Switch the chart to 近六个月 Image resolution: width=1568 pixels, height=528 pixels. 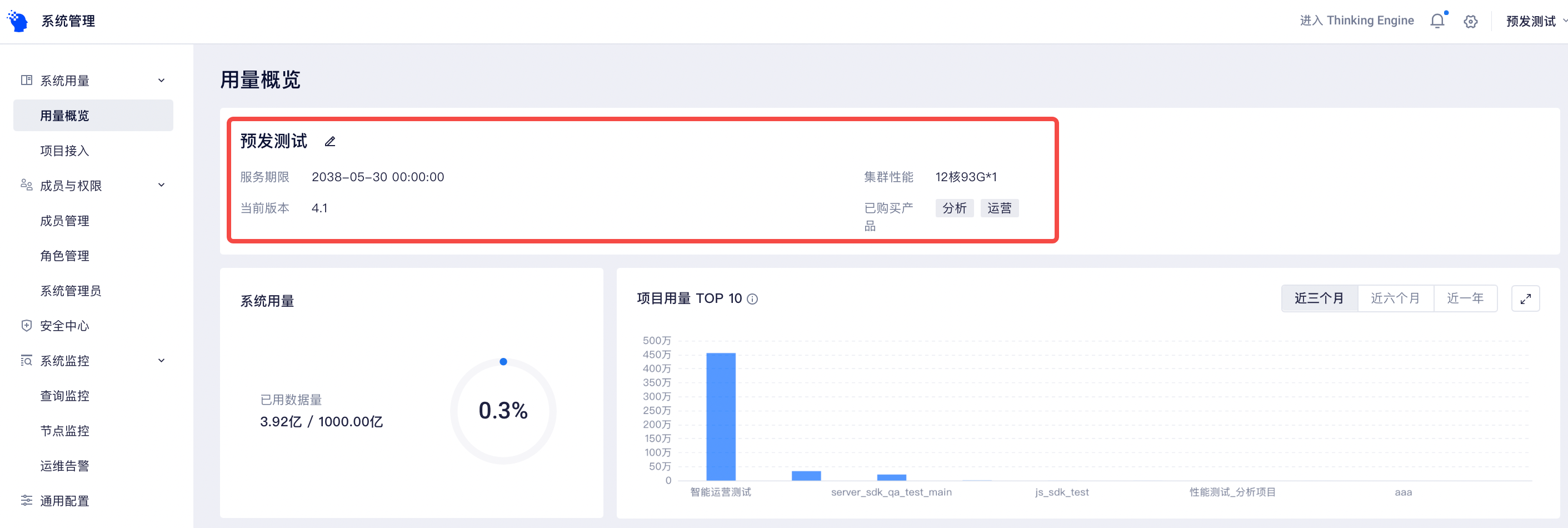point(1395,298)
